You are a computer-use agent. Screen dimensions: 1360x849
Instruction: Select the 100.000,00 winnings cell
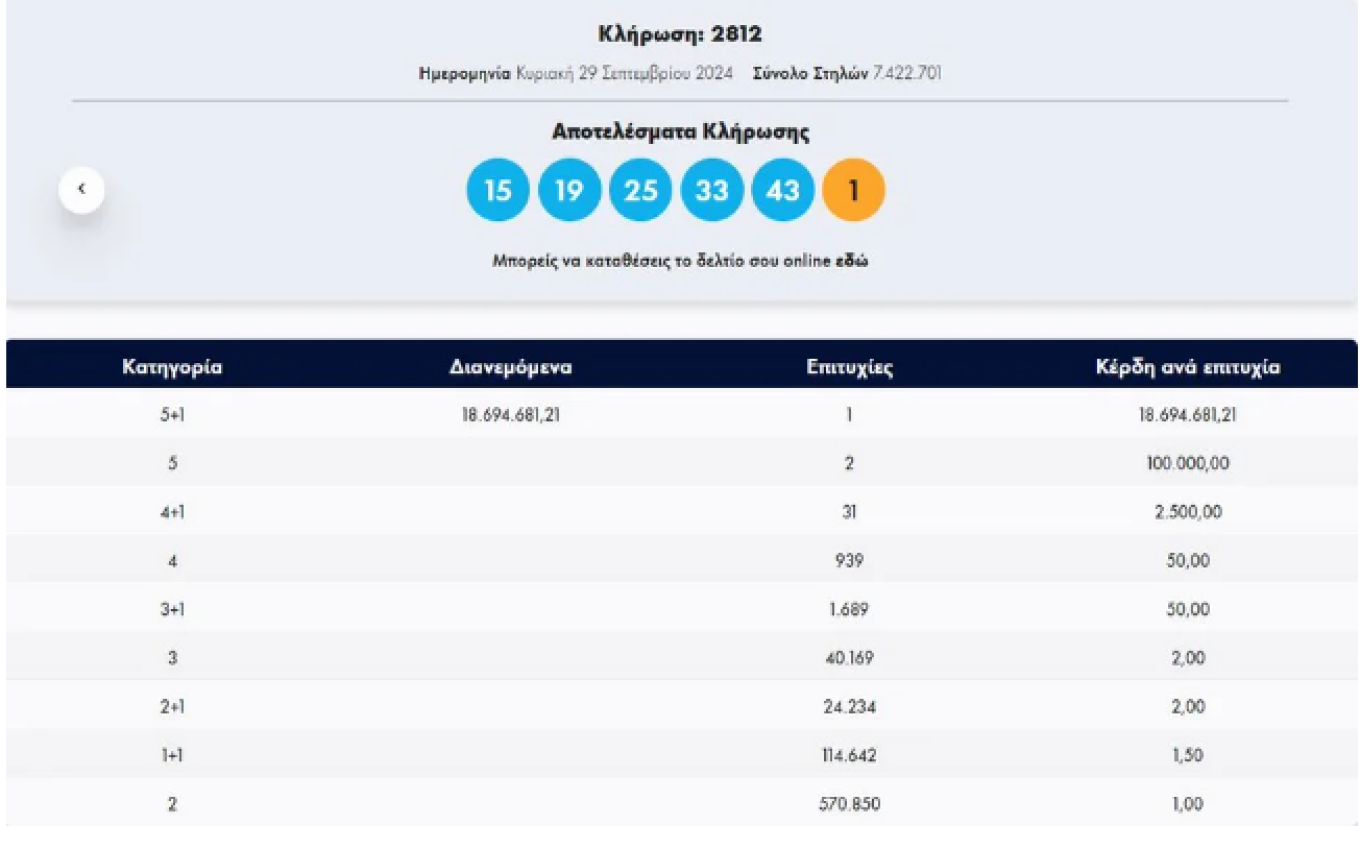tap(1187, 464)
